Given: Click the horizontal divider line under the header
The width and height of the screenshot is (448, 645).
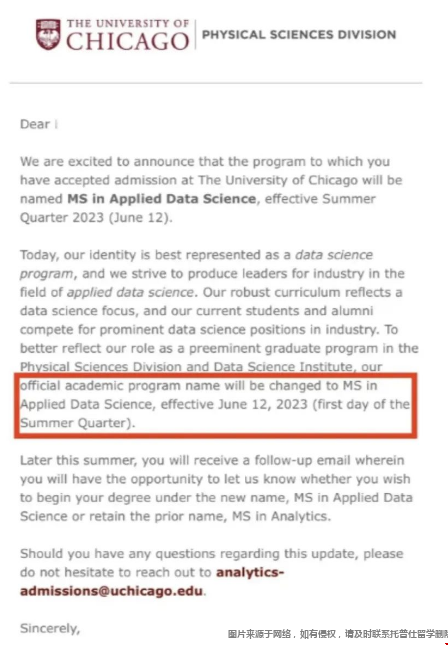Looking at the screenshot, I should [216, 83].
